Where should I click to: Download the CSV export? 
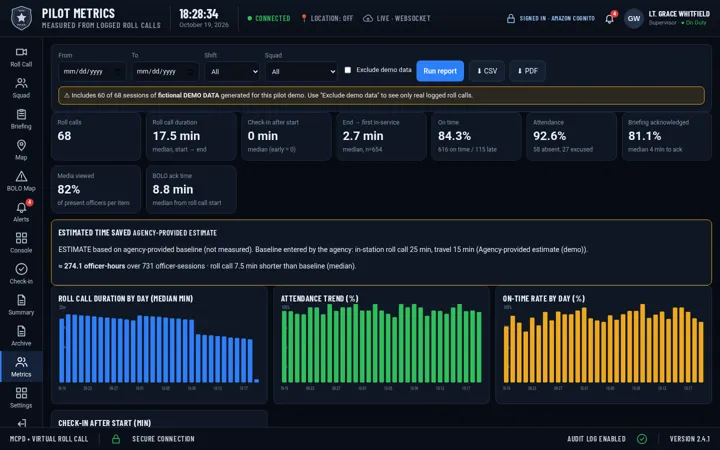[x=487, y=71]
